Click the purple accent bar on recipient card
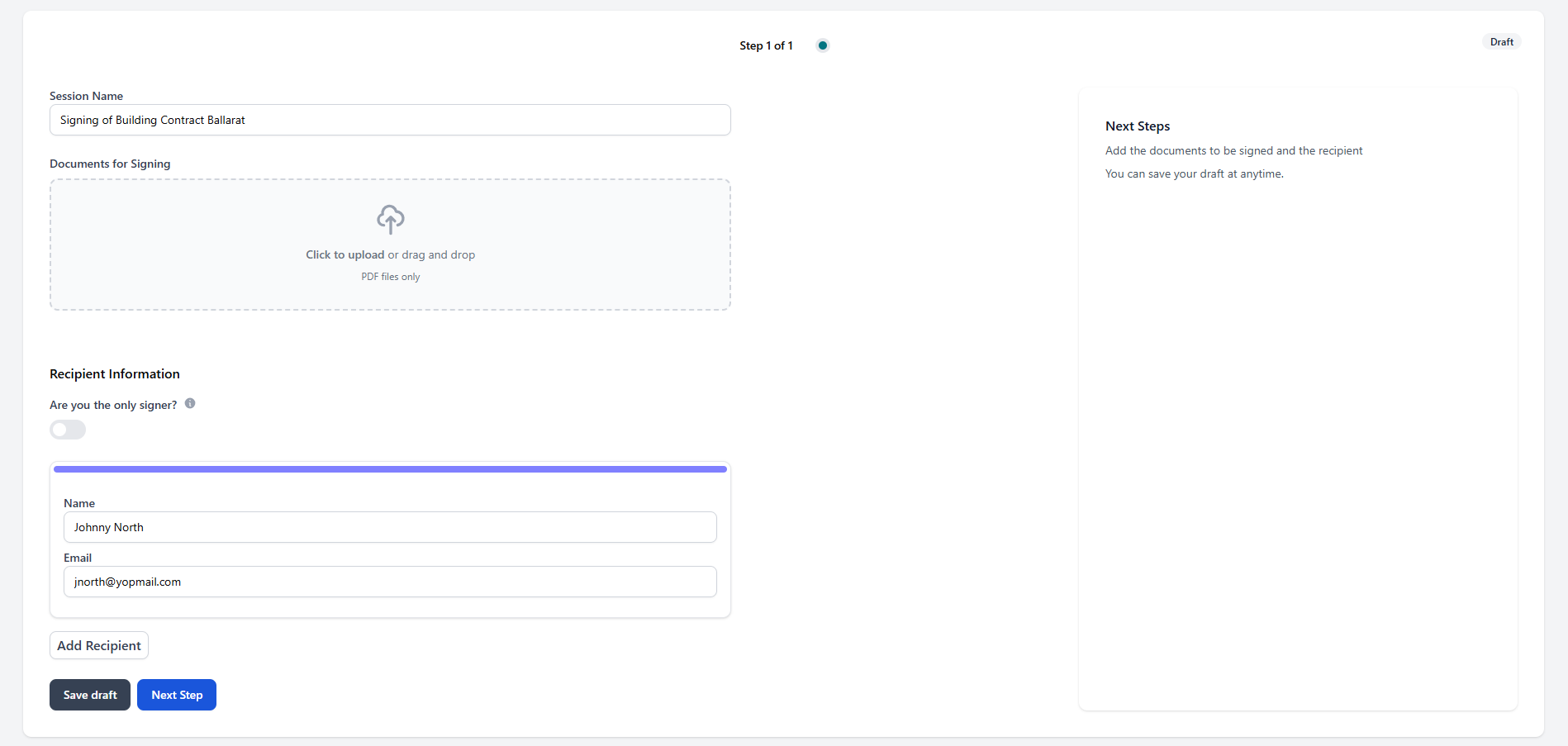The width and height of the screenshot is (1568, 746). click(390, 468)
